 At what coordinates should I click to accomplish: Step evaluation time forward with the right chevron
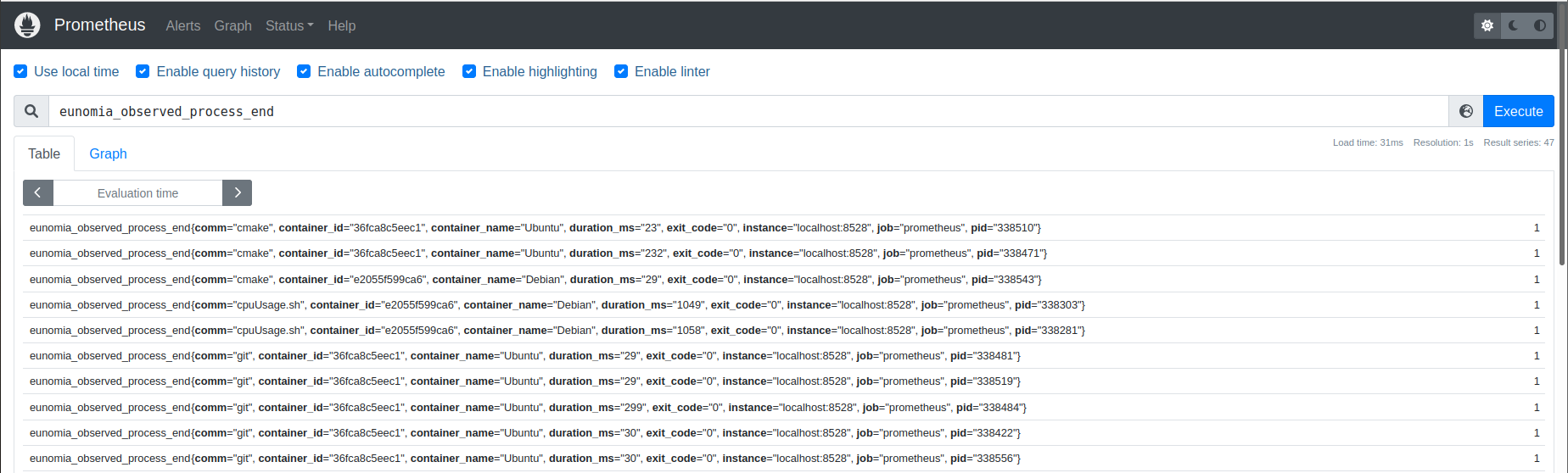pos(238,192)
